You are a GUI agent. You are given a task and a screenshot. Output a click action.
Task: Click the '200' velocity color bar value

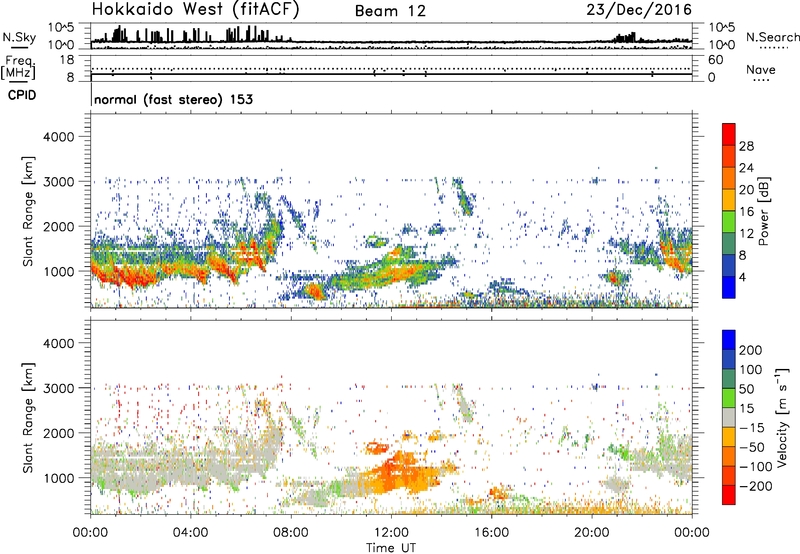coord(751,350)
